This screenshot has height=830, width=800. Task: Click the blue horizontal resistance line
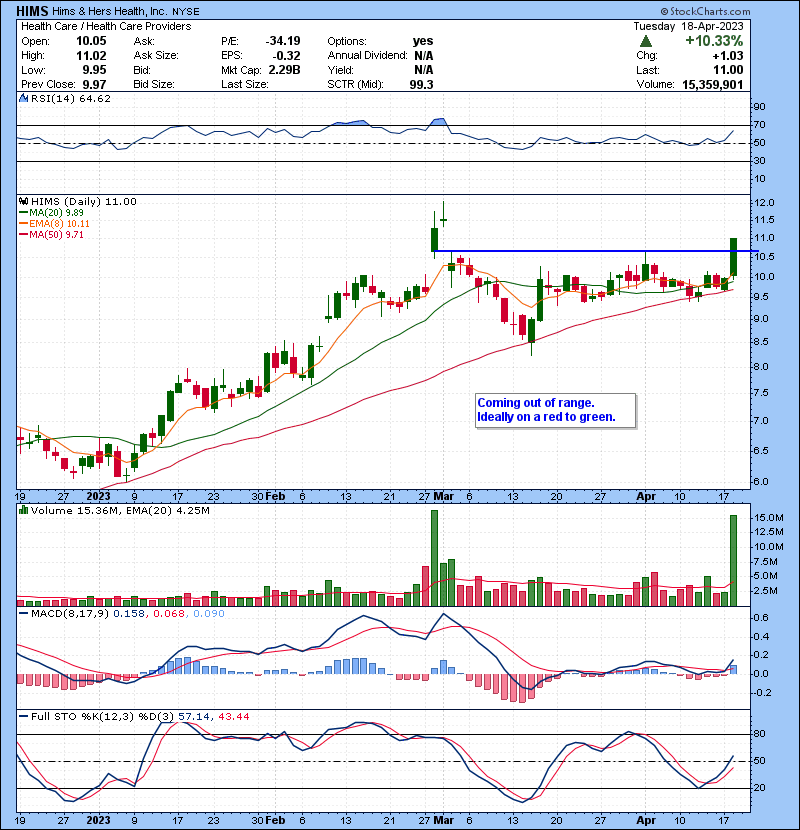[596, 251]
